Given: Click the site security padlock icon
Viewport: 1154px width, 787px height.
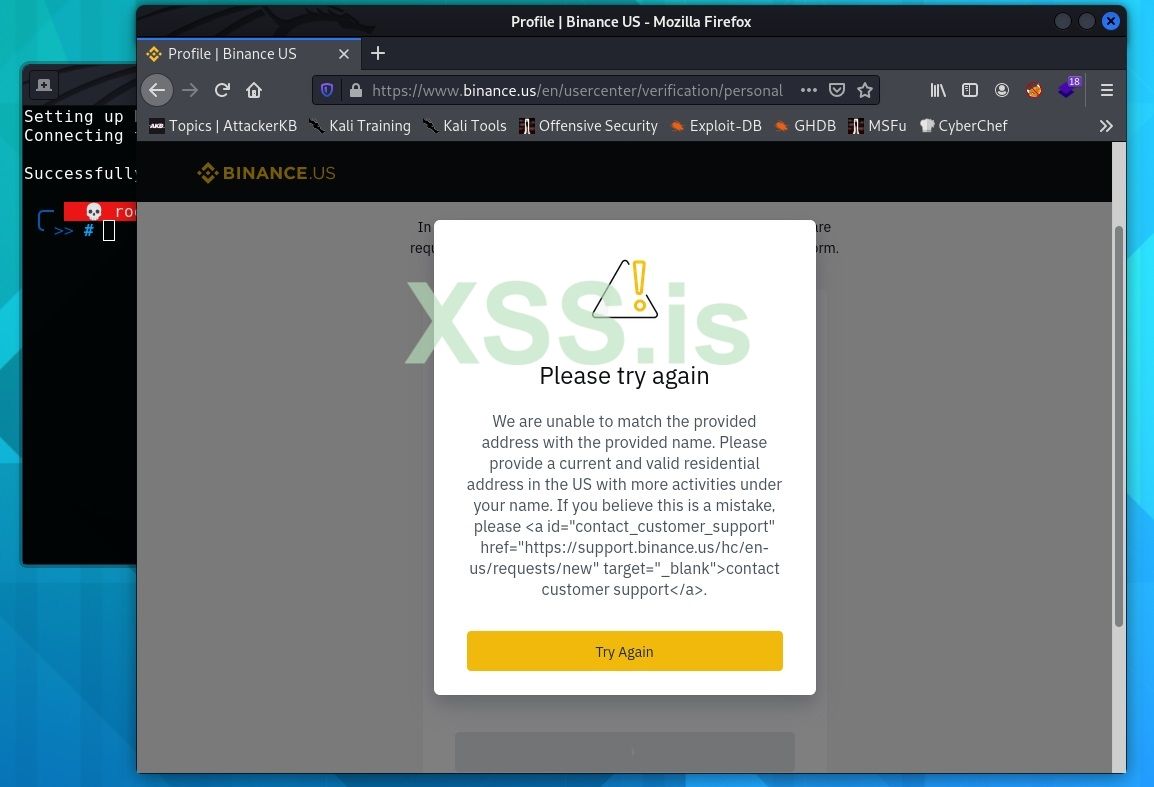Looking at the screenshot, I should [x=355, y=90].
